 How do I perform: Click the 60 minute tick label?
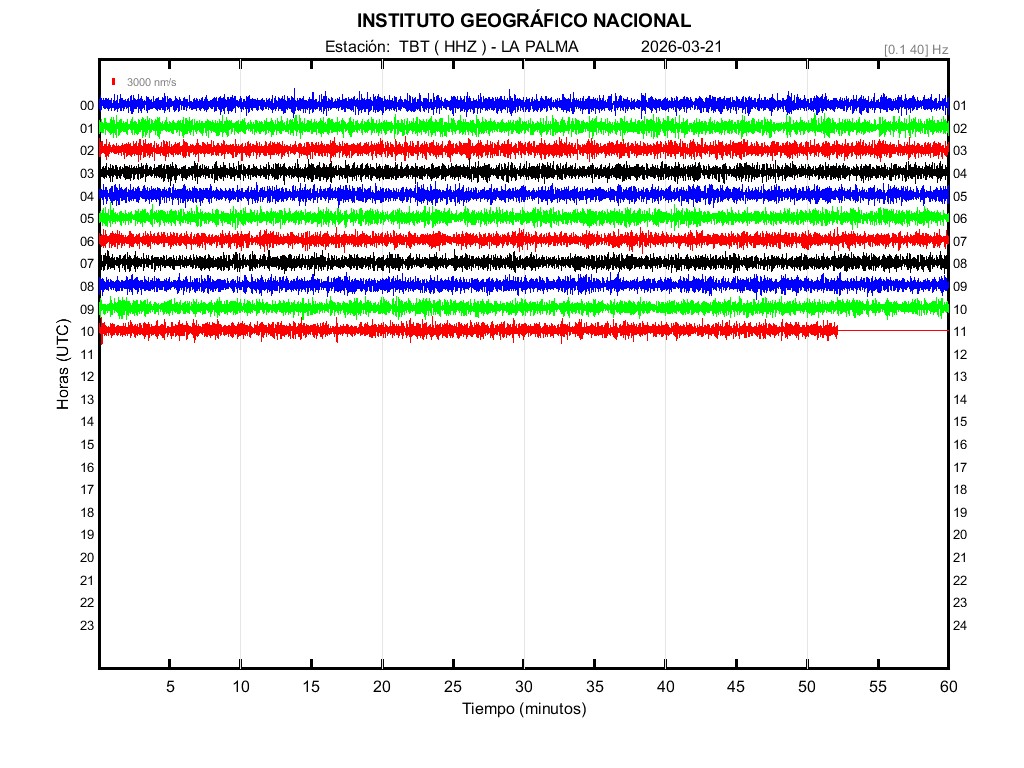point(947,687)
